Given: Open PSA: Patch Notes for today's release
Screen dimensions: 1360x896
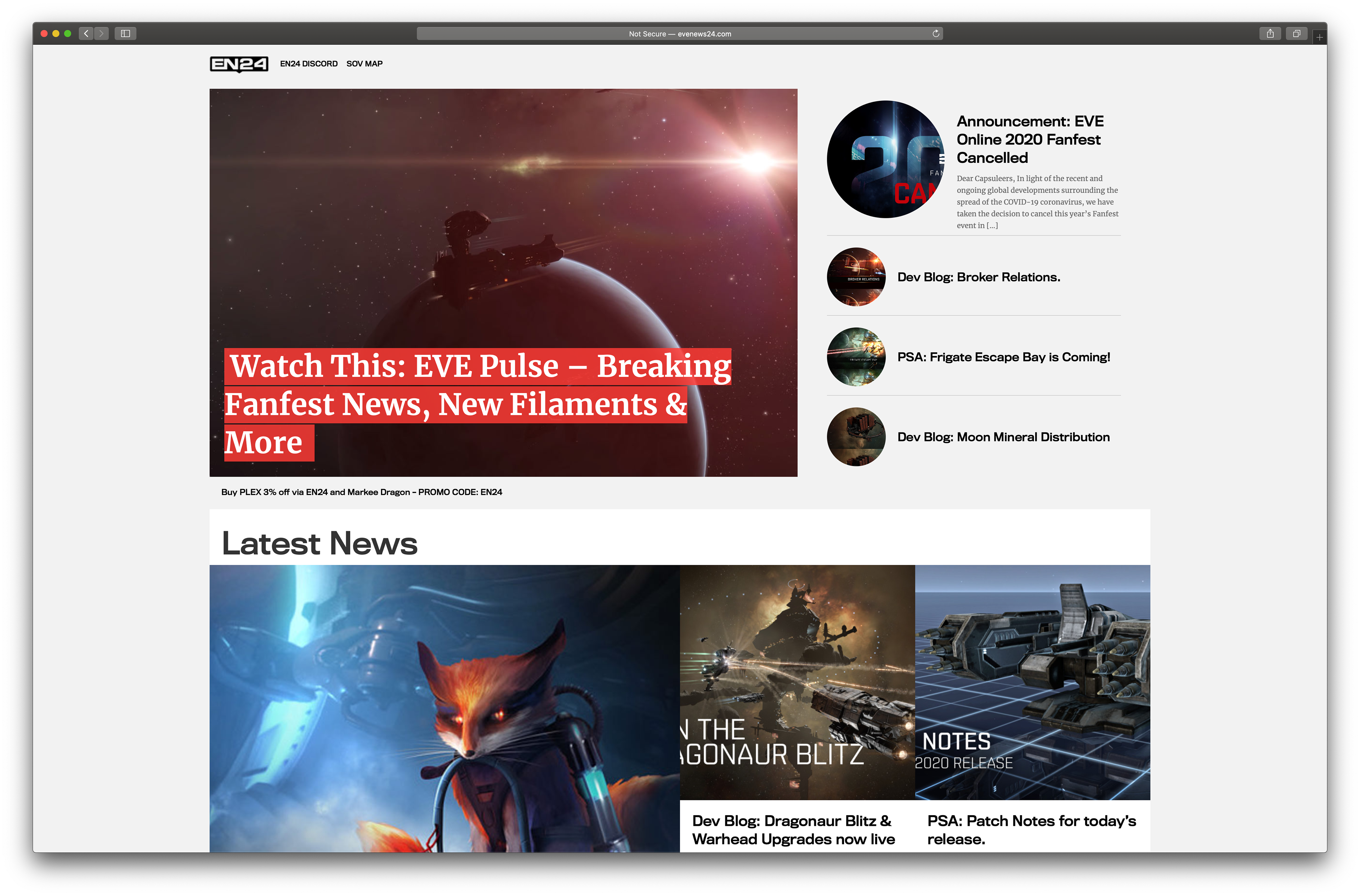Looking at the screenshot, I should (x=1031, y=830).
